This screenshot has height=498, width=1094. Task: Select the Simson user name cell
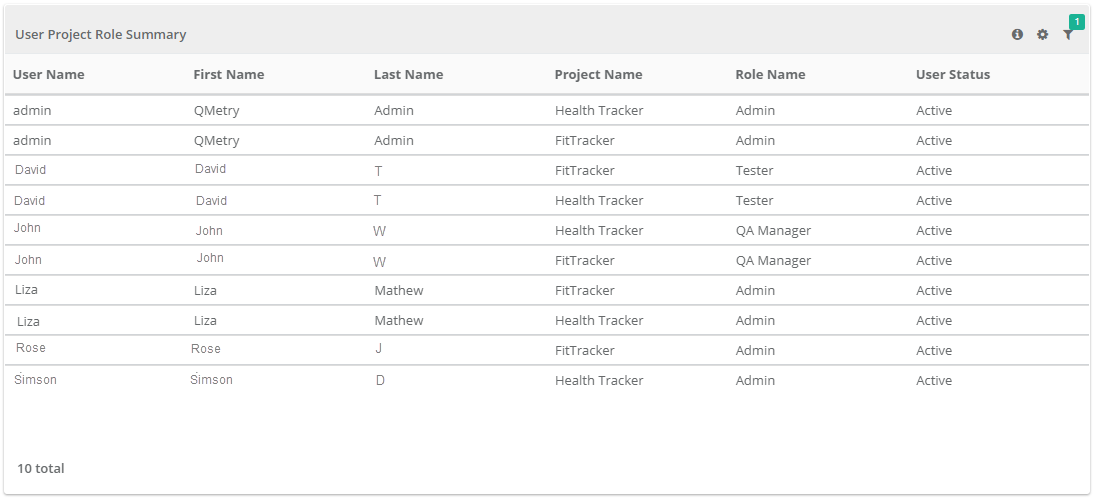[x=36, y=380]
